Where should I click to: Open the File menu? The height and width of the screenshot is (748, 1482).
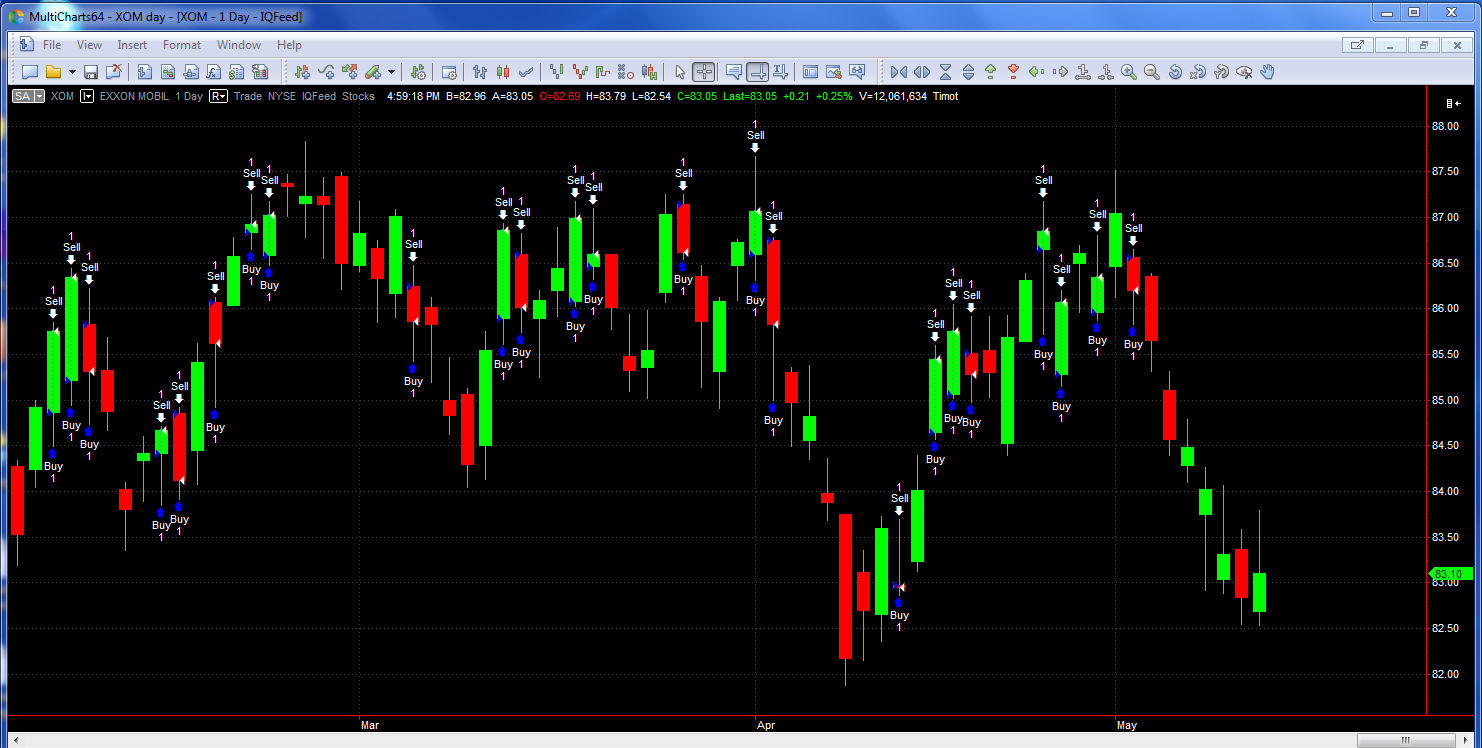point(52,45)
